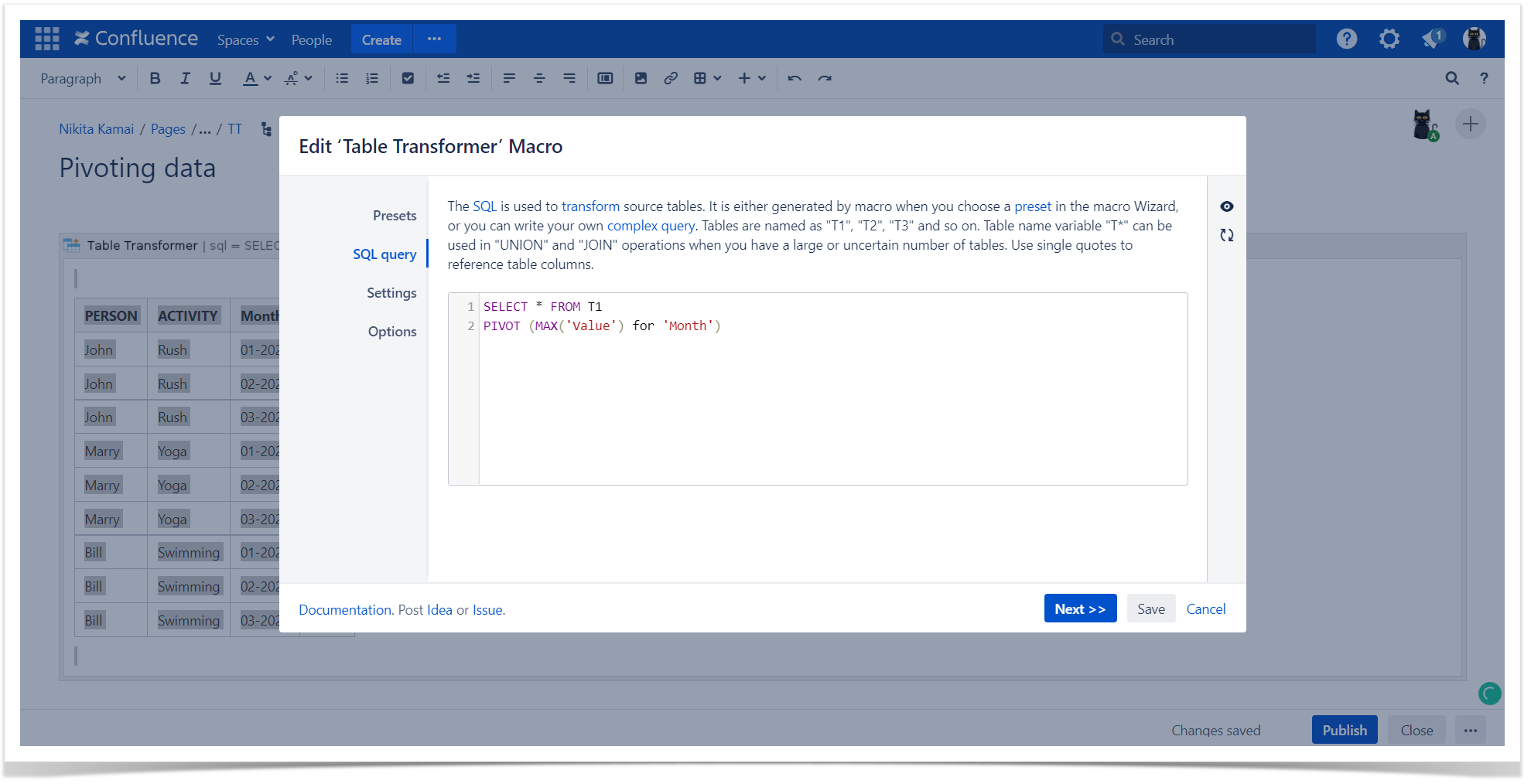This screenshot has height=784, width=1531.
Task: Click the refresh arrows icon in macro dialog
Action: pyautogui.click(x=1226, y=235)
